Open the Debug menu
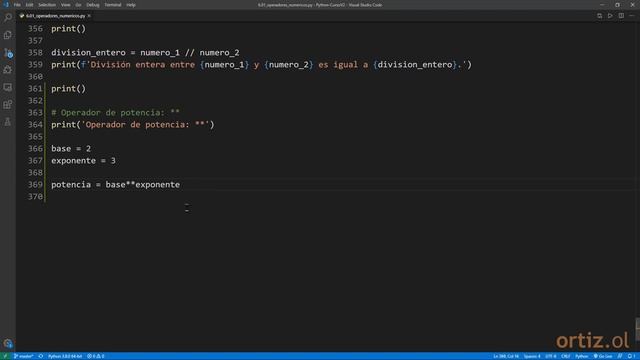Image resolution: width=640 pixels, height=360 pixels. point(93,5)
